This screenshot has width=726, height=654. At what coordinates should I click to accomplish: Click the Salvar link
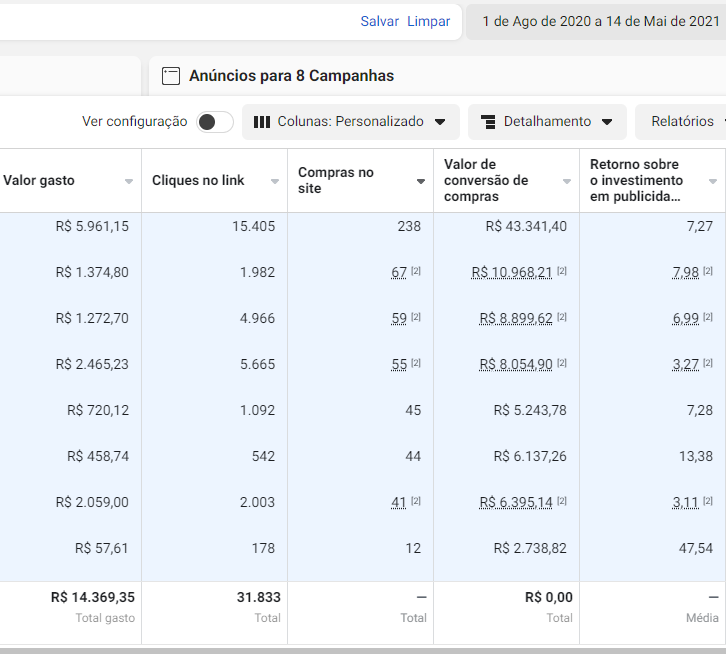380,21
